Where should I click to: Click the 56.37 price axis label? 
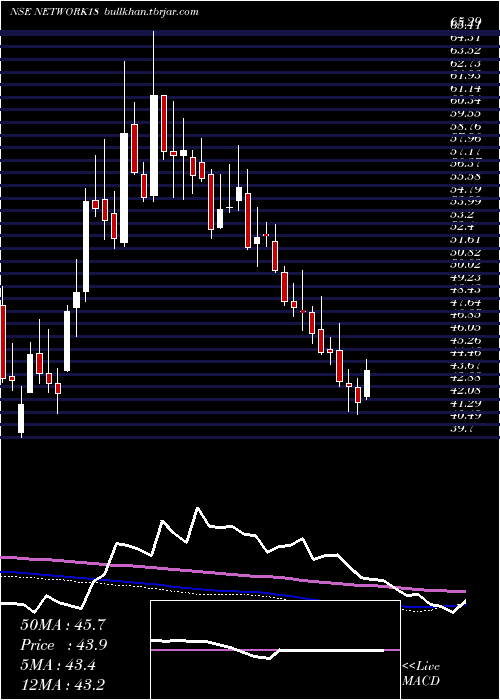tap(466, 164)
